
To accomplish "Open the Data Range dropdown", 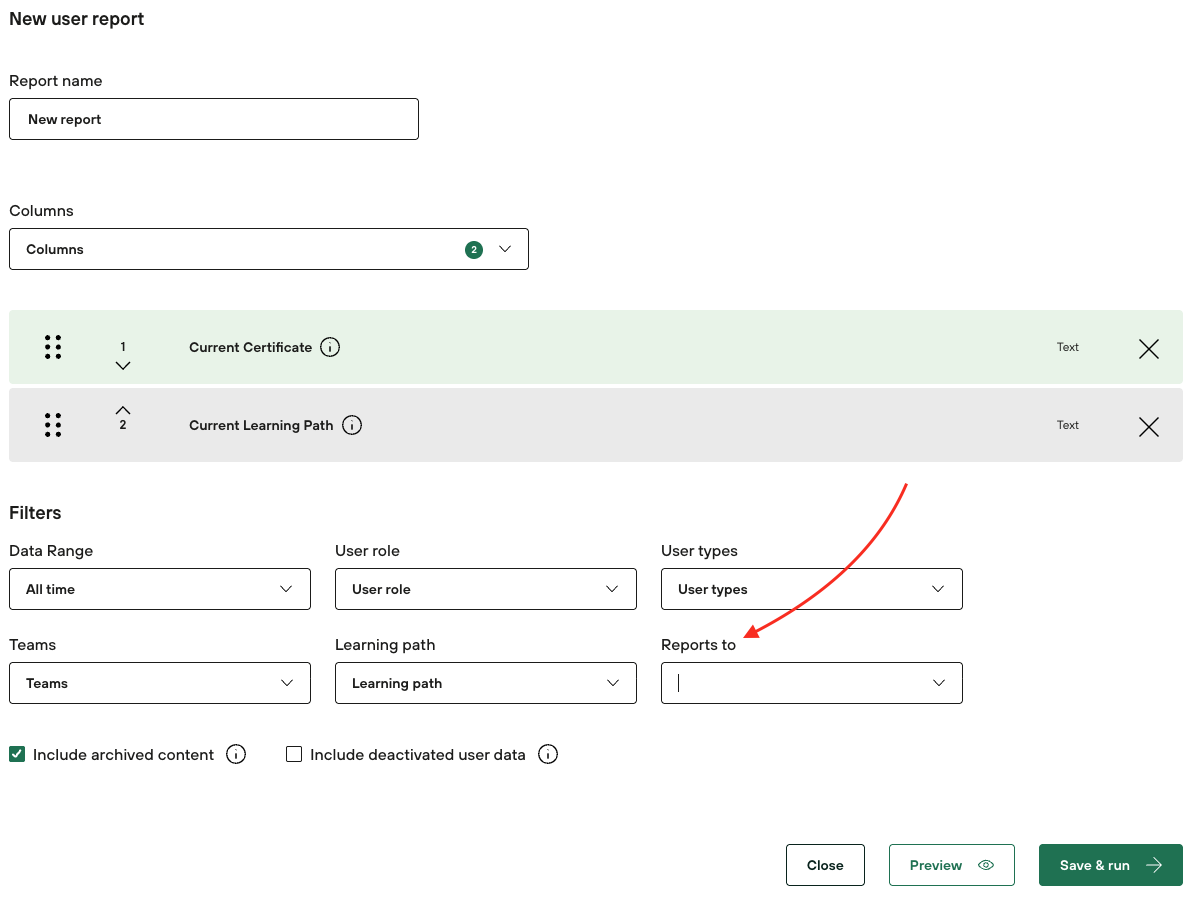I will click(160, 589).
